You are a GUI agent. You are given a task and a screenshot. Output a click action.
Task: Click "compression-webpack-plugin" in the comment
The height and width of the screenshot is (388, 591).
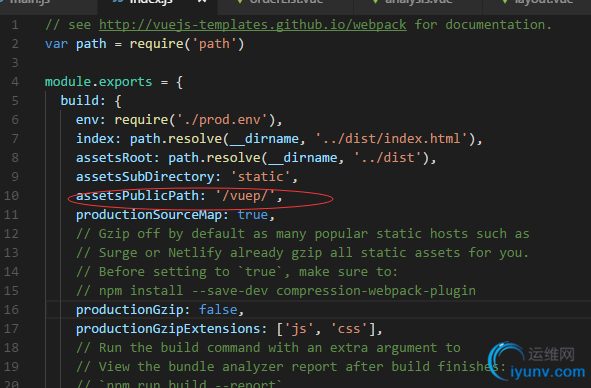click(376, 291)
